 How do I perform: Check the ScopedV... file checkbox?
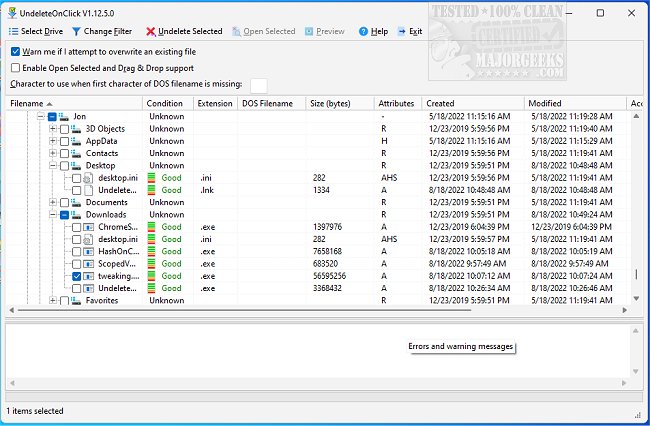click(76, 264)
